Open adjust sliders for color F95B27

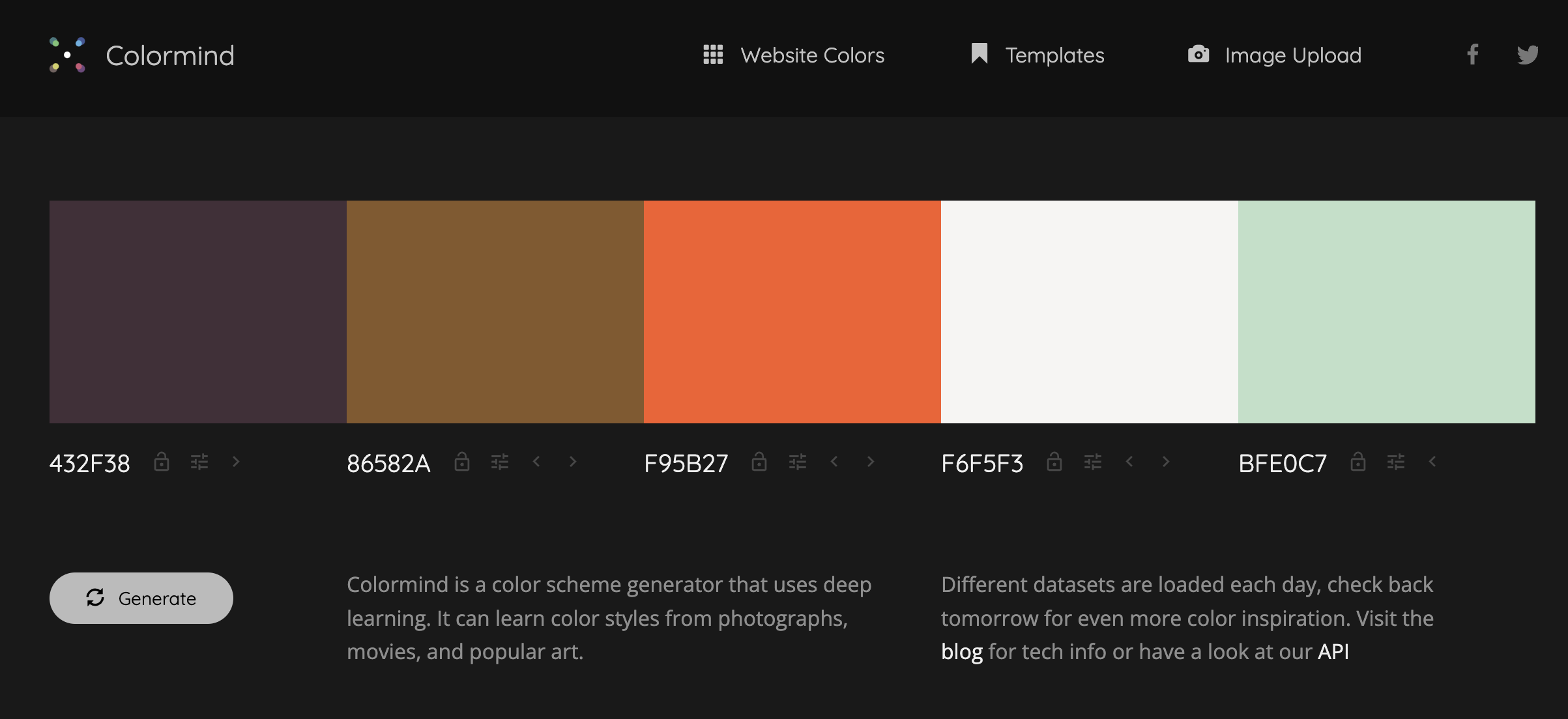click(798, 462)
